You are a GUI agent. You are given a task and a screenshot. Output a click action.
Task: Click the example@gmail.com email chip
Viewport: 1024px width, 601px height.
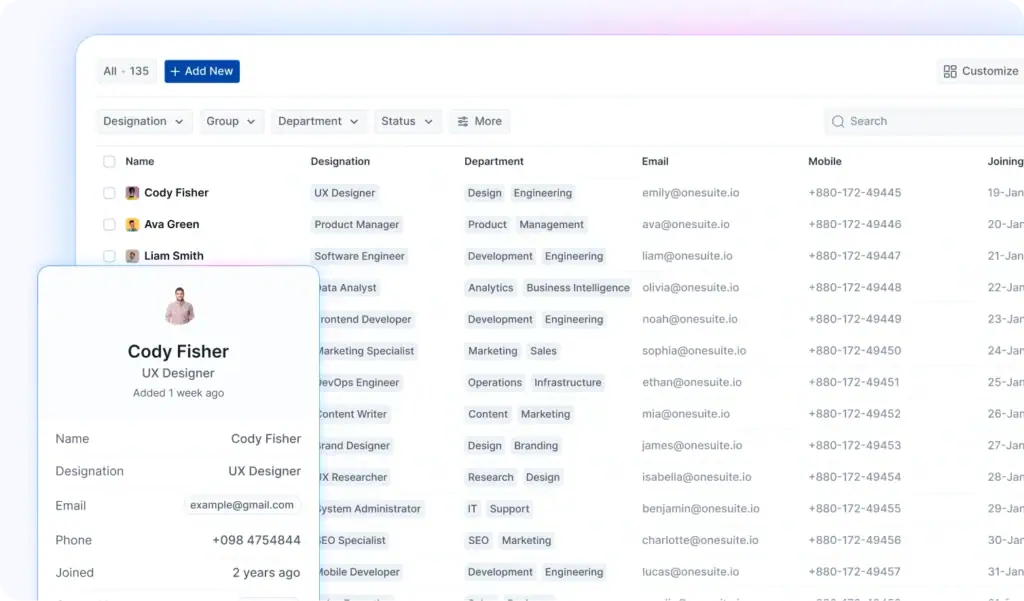(x=242, y=505)
